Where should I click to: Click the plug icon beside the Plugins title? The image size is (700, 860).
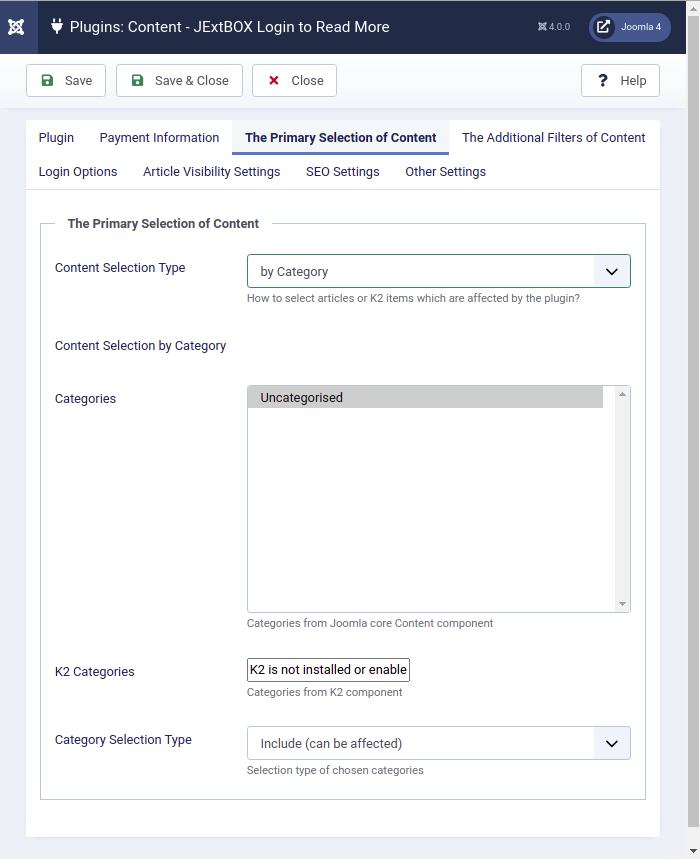click(57, 26)
